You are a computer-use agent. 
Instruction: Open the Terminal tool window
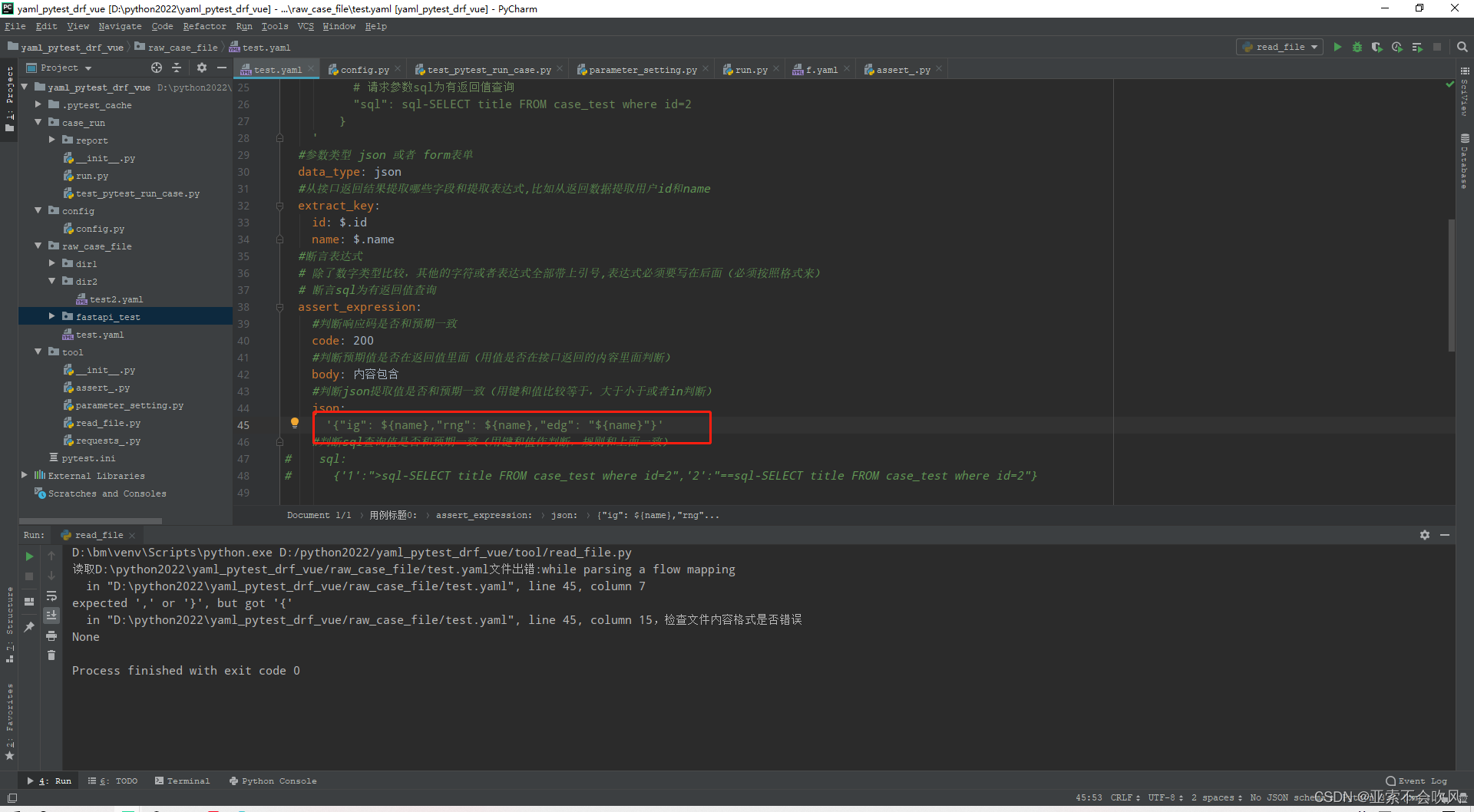point(182,781)
